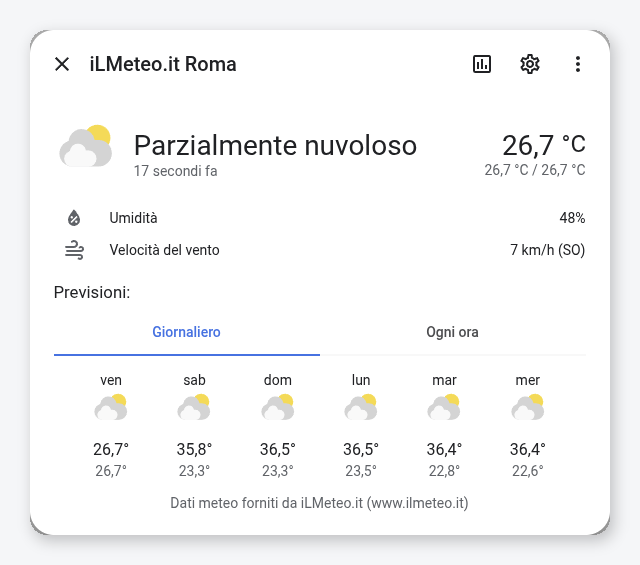This screenshot has height=565, width=640.
Task: Click the Parzialmente nuvoloso condition text
Action: point(276,145)
